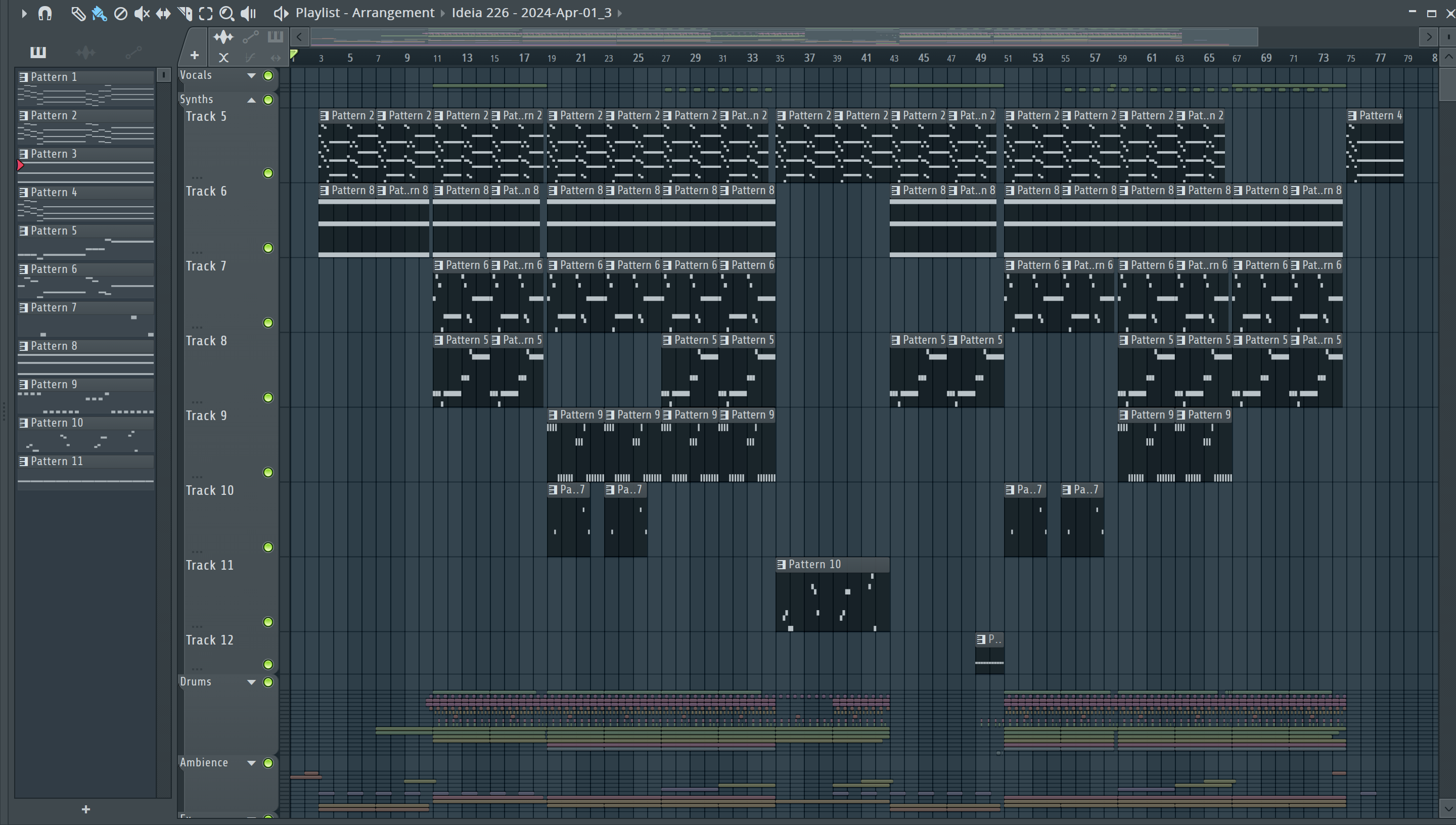
Task: Click Playlist - Arrangement title text
Action: tap(365, 13)
